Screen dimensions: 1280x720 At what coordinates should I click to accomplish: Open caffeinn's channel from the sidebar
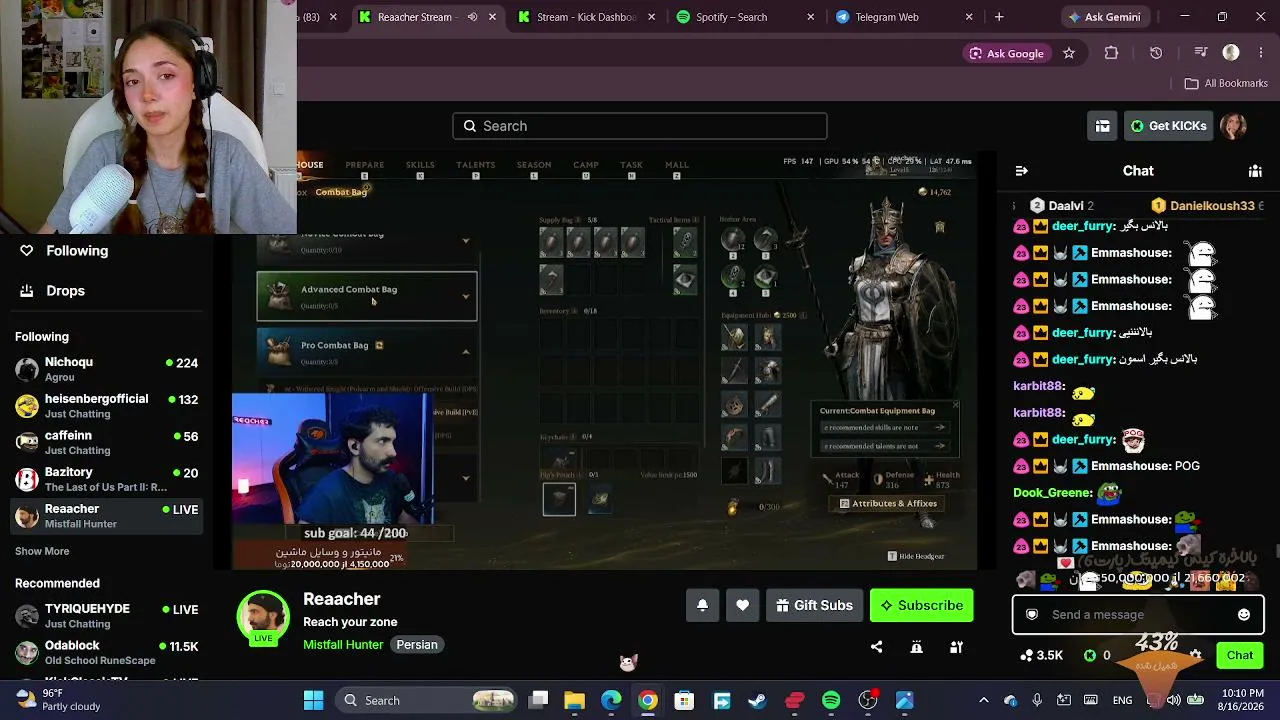(x=106, y=443)
